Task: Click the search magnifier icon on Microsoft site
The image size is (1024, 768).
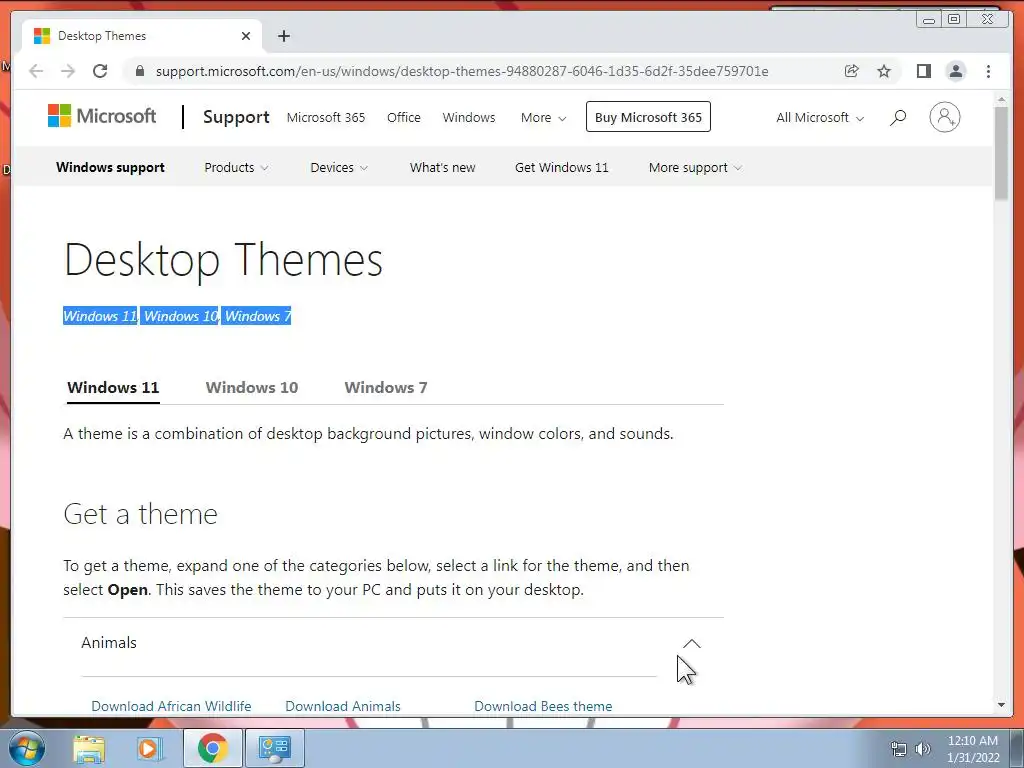Action: 898,118
